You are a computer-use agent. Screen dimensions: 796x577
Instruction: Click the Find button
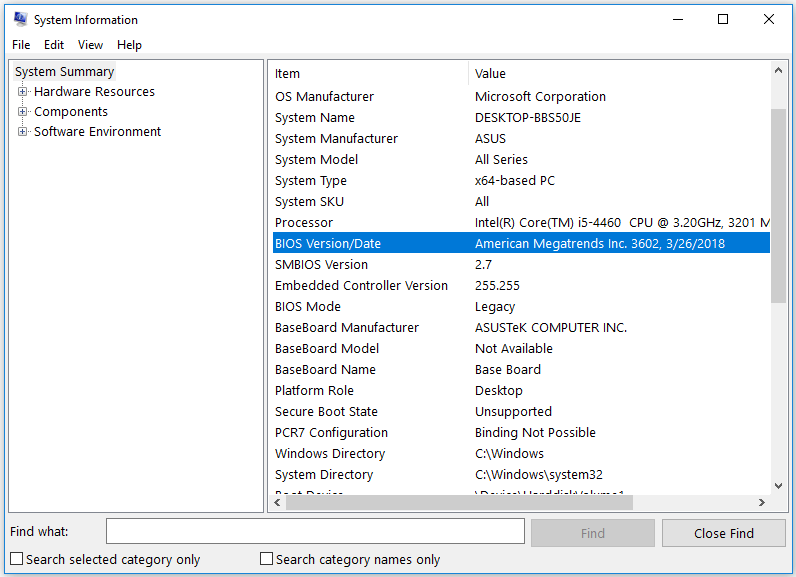click(592, 533)
